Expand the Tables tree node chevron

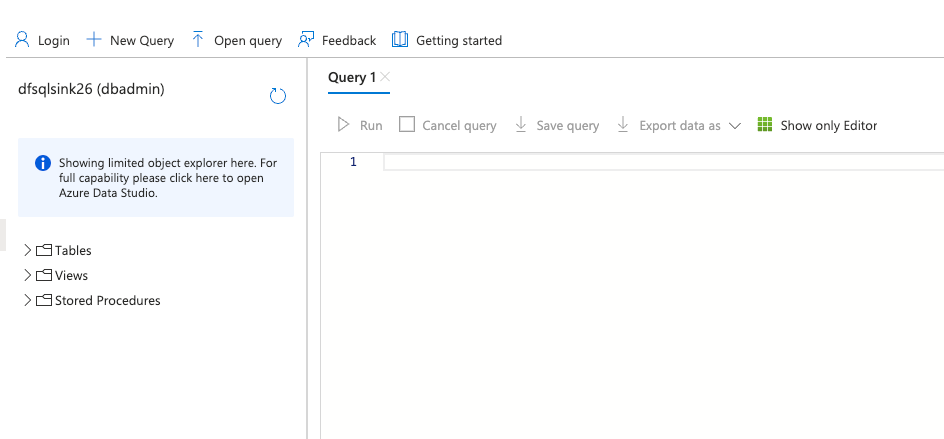pos(27,250)
